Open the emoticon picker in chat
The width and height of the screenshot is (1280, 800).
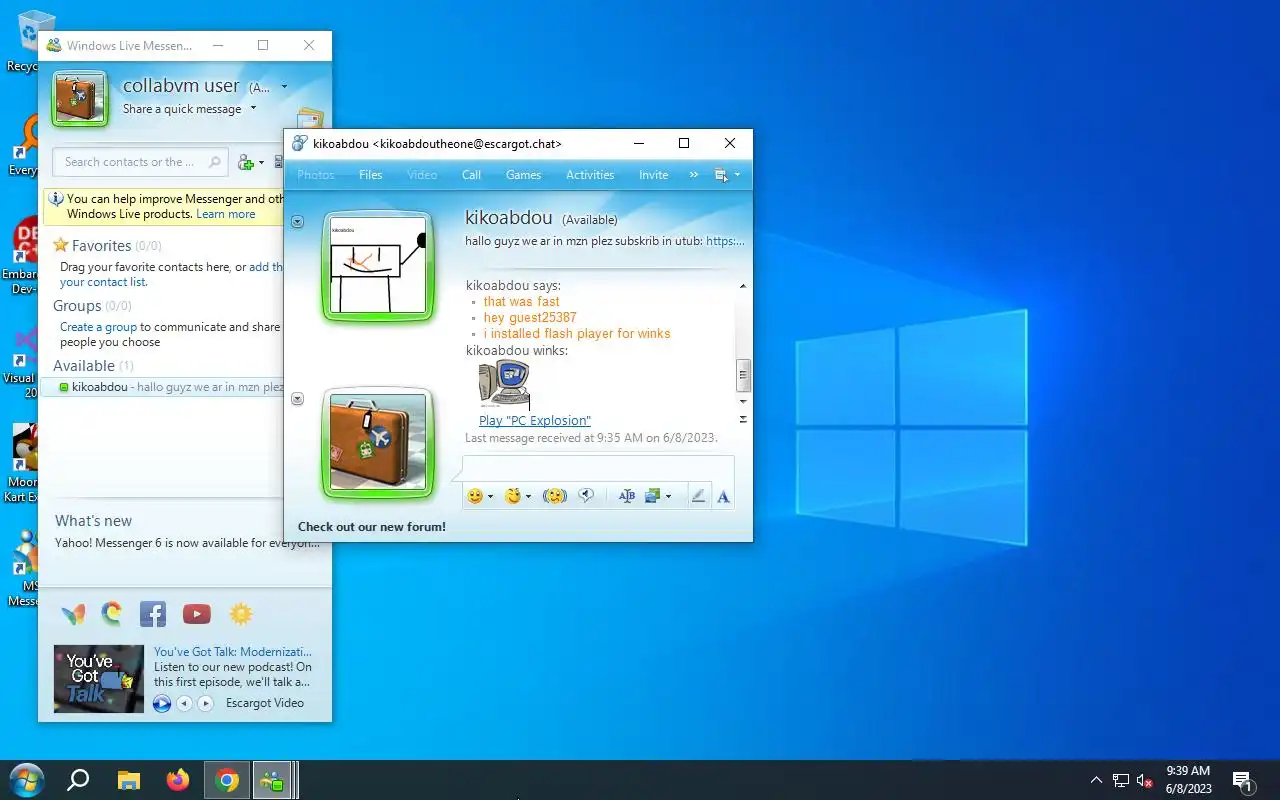(475, 496)
